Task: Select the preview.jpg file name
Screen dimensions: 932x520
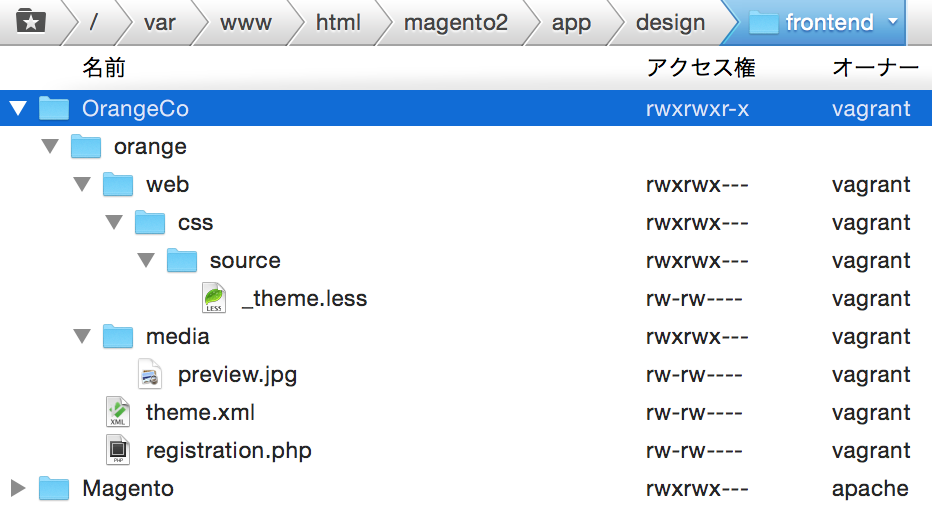Action: (237, 375)
